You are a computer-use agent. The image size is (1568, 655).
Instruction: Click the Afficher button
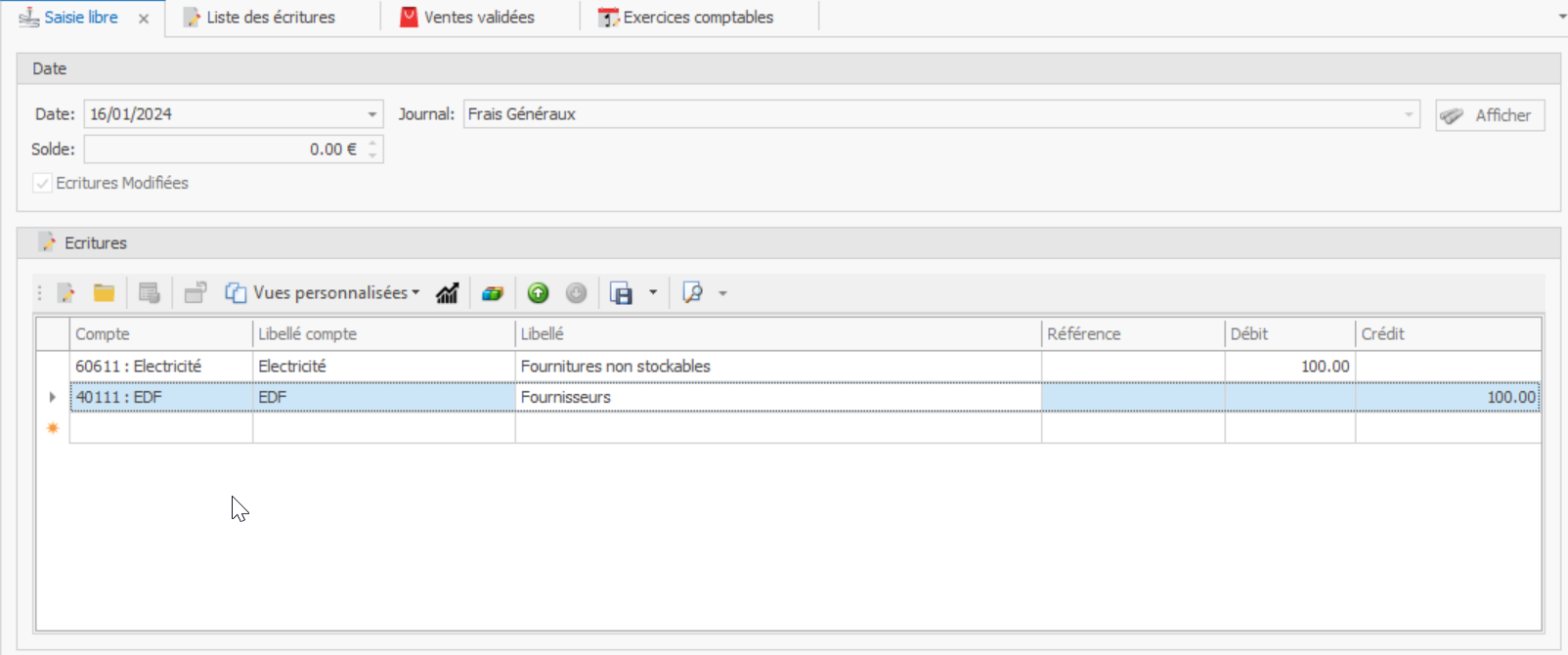1490,115
